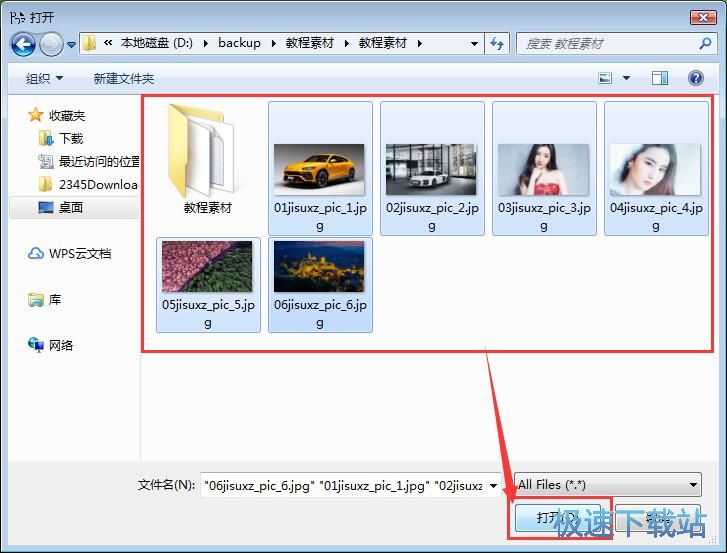Select 库 in navigation pane
Screen dimensions: 727x553
[x=55, y=299]
